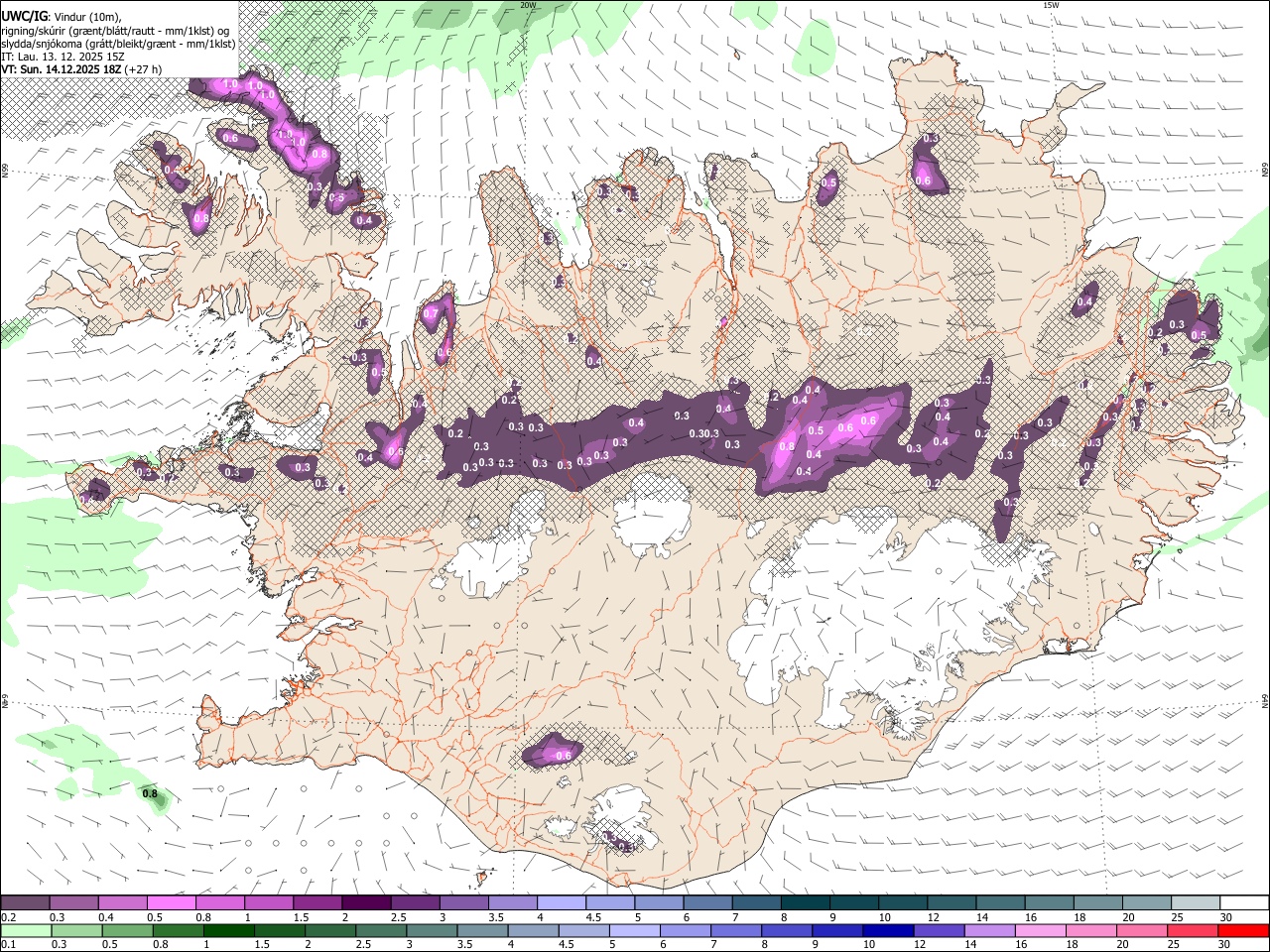Click the 20W longitude label
1270x952 pixels.
[528, 5]
